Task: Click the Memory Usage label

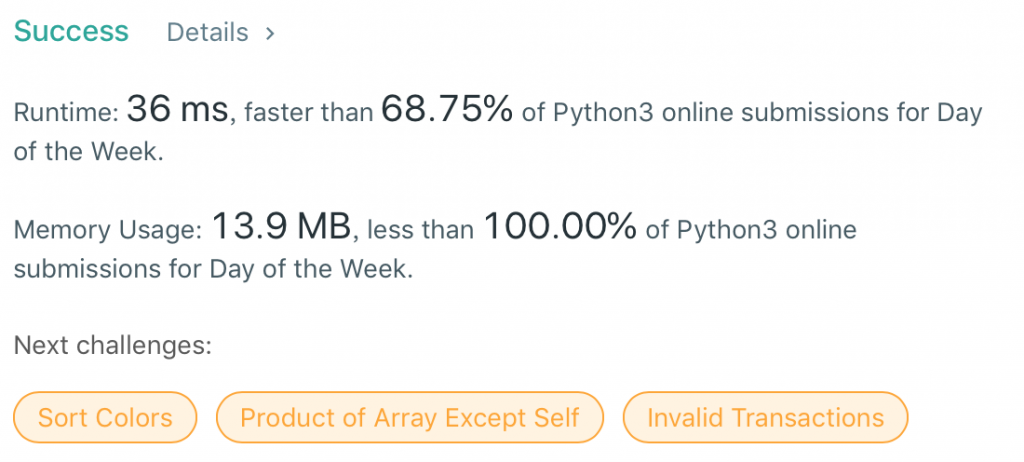Action: (x=108, y=232)
